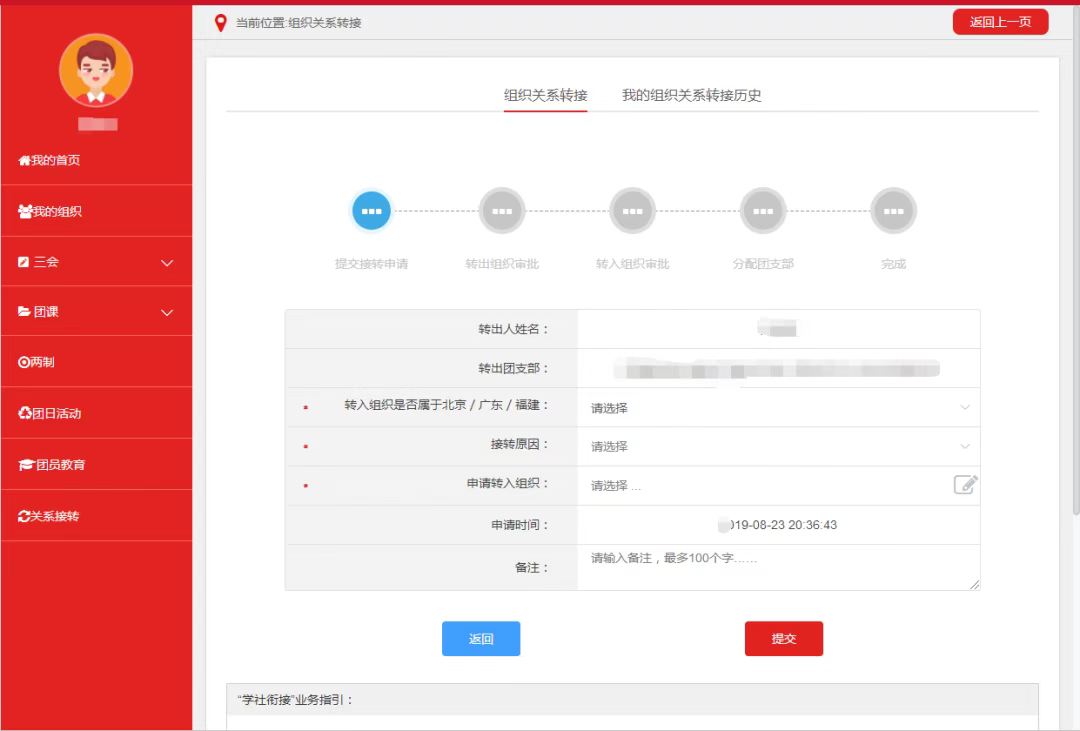The height and width of the screenshot is (731, 1080).
Task: Click the edit icon beside 申请转入组织
Action: [965, 485]
